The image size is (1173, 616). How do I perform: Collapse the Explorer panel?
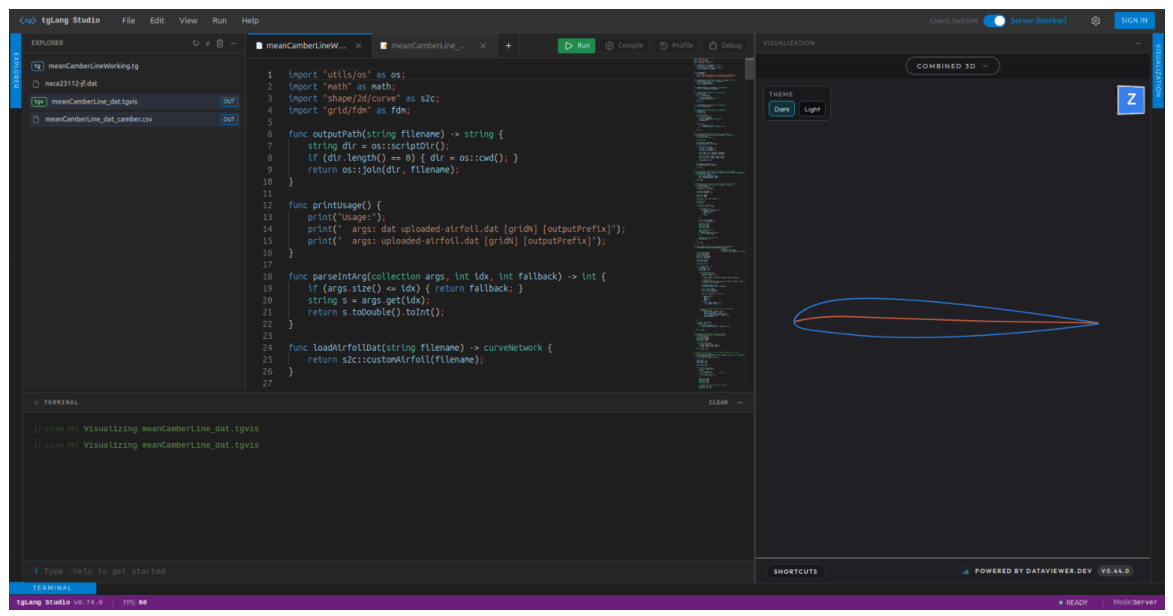(x=233, y=43)
